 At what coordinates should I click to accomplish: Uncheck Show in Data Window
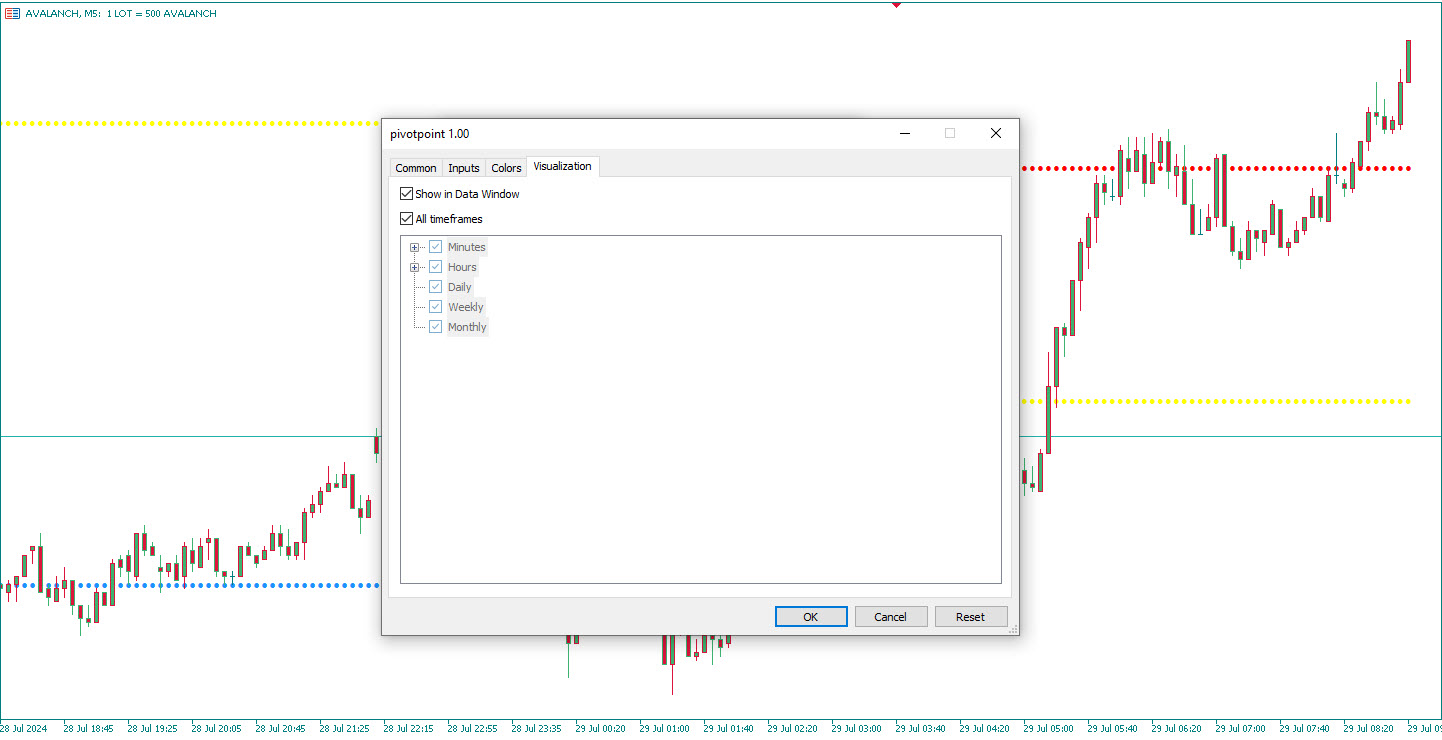click(x=406, y=194)
